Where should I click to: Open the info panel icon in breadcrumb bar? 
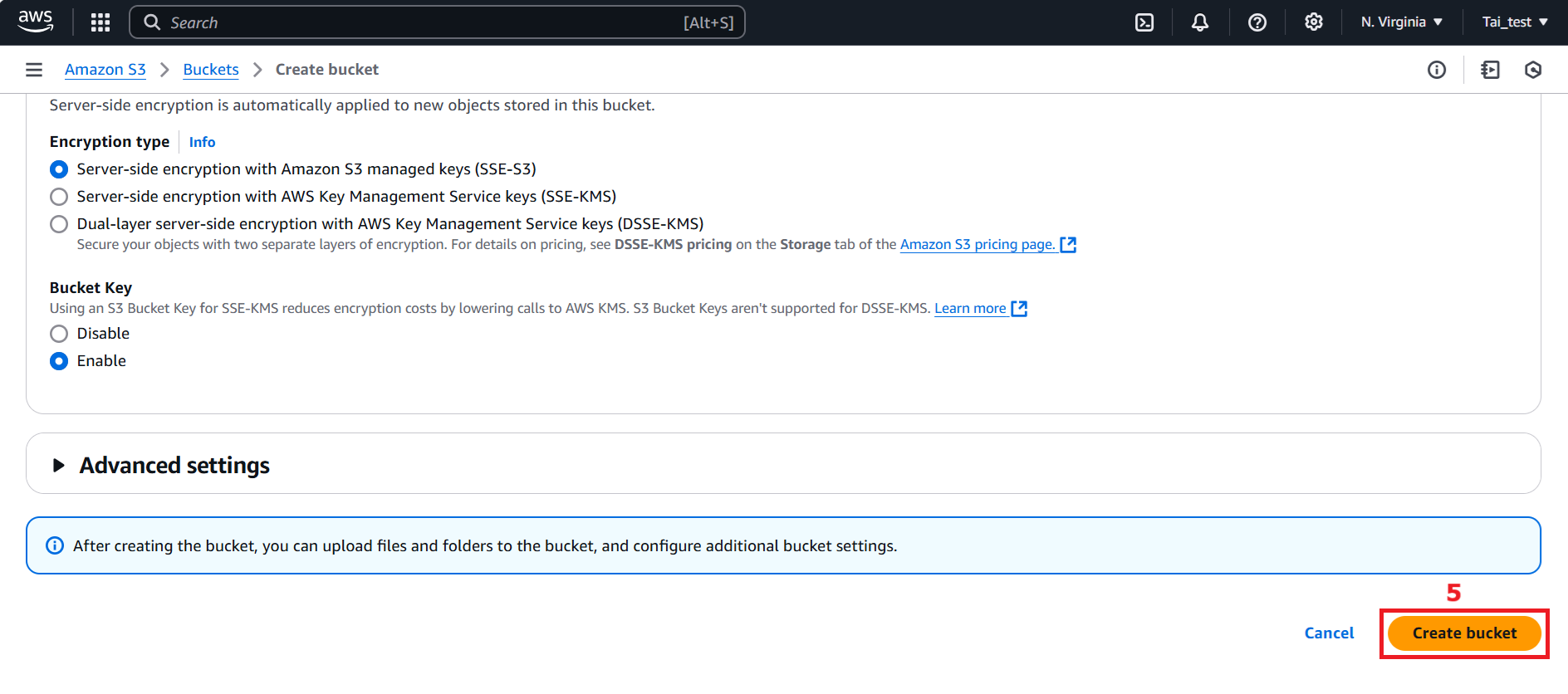[1437, 70]
